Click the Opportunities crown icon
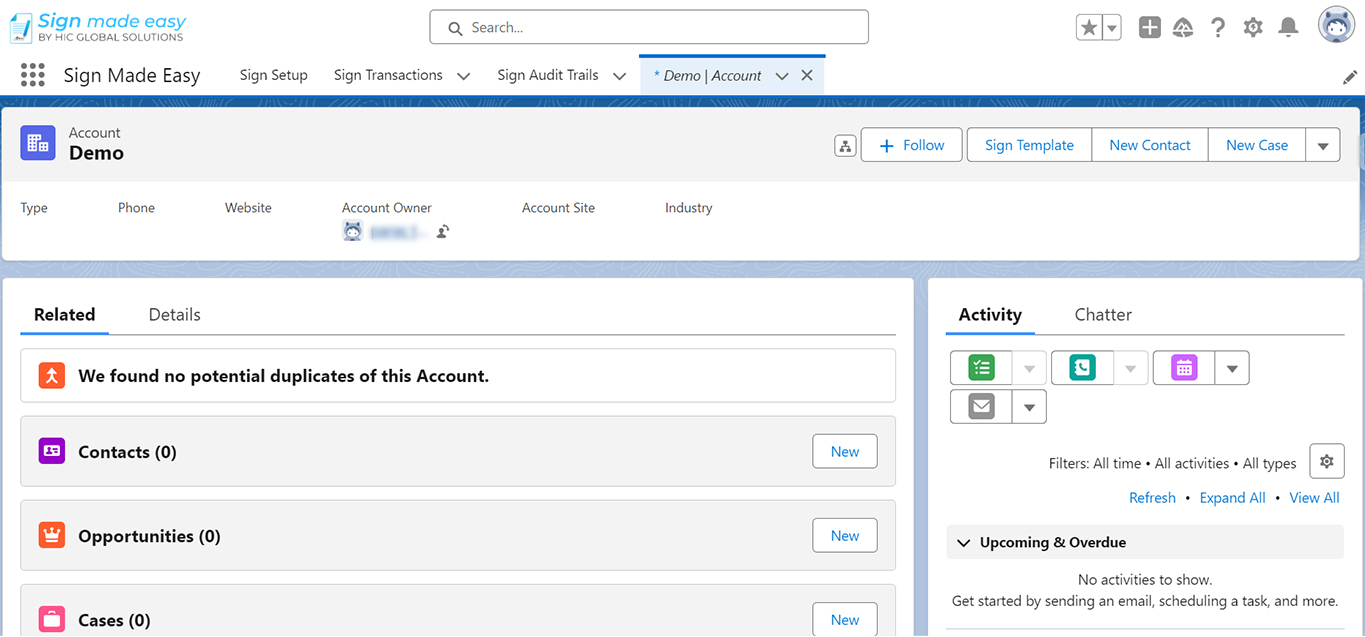Viewport: 1365px width, 637px height. (52, 535)
